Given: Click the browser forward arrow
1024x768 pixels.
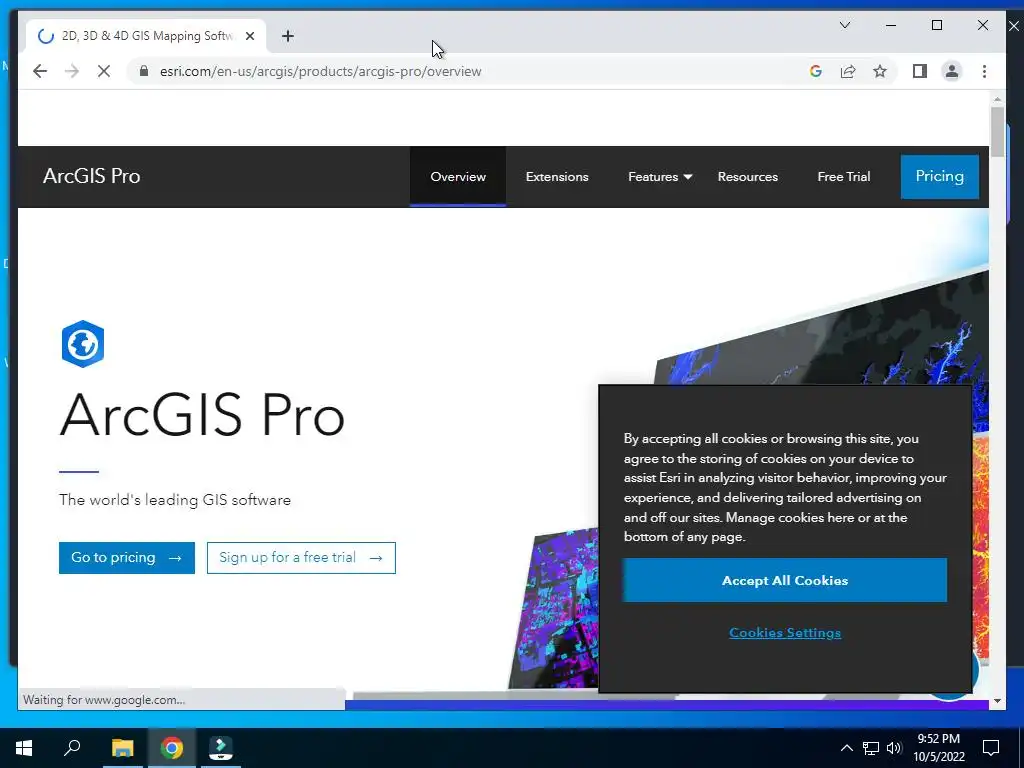Looking at the screenshot, I should pos(72,71).
